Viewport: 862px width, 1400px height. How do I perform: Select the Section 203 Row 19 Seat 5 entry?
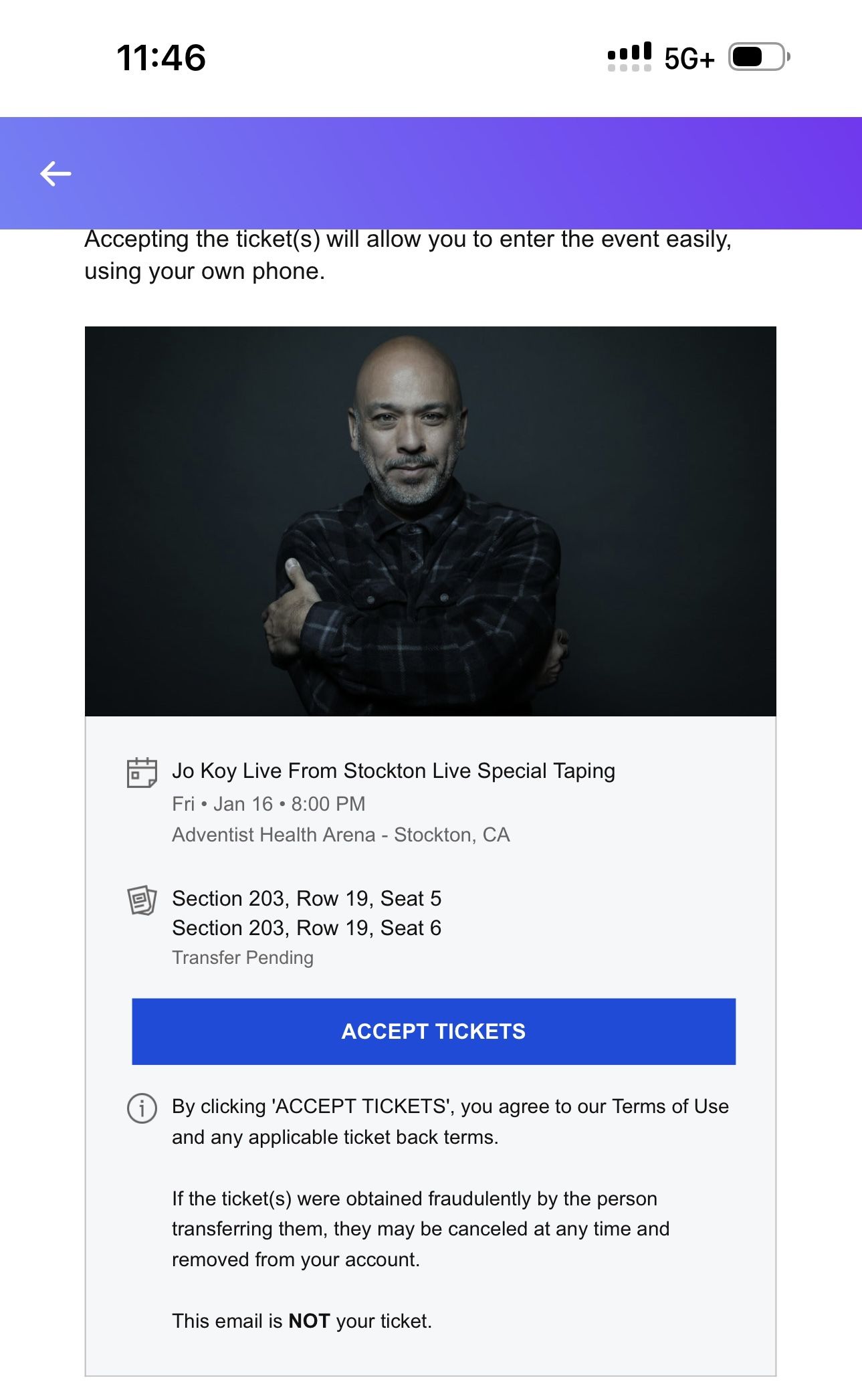(x=306, y=898)
